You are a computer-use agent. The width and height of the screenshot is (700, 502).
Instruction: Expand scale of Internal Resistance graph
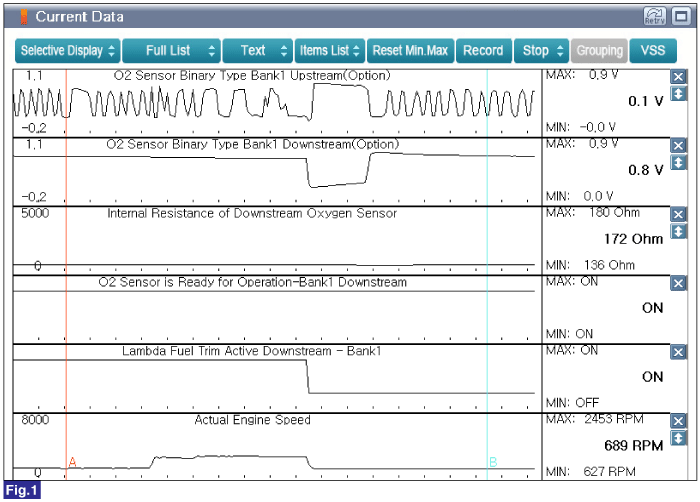(678, 231)
